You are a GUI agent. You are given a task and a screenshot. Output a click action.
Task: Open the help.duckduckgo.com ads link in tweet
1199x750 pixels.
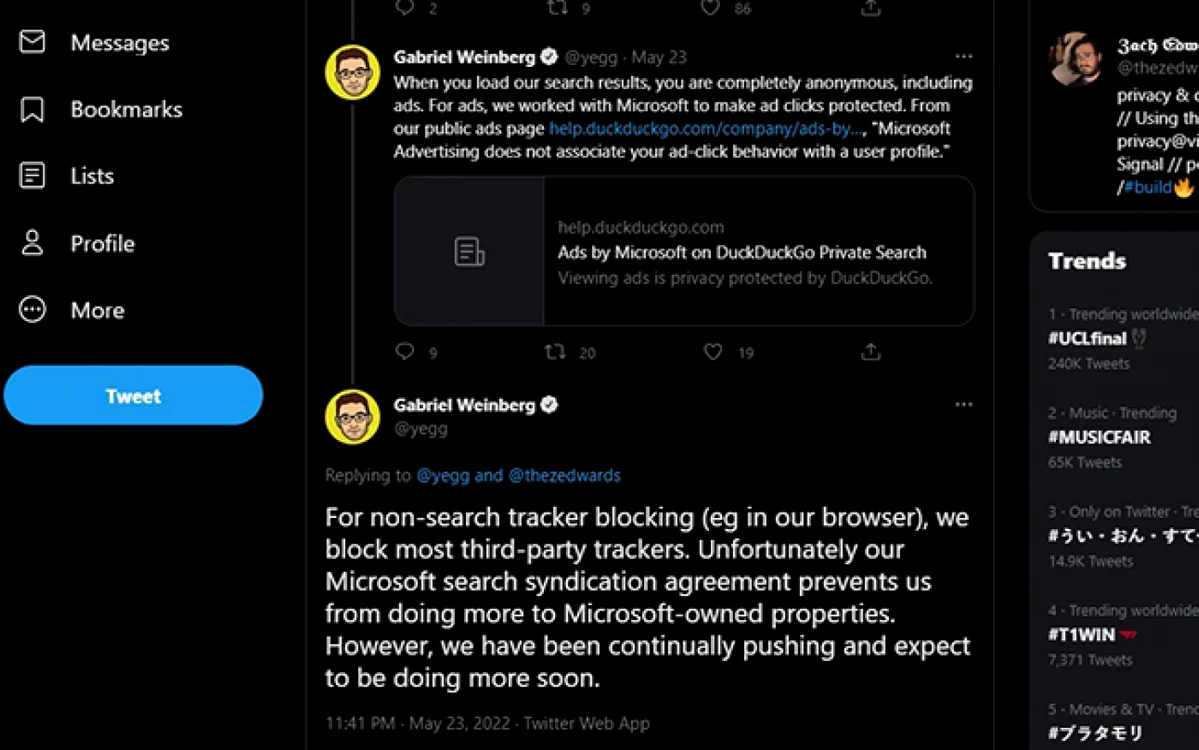coord(706,128)
